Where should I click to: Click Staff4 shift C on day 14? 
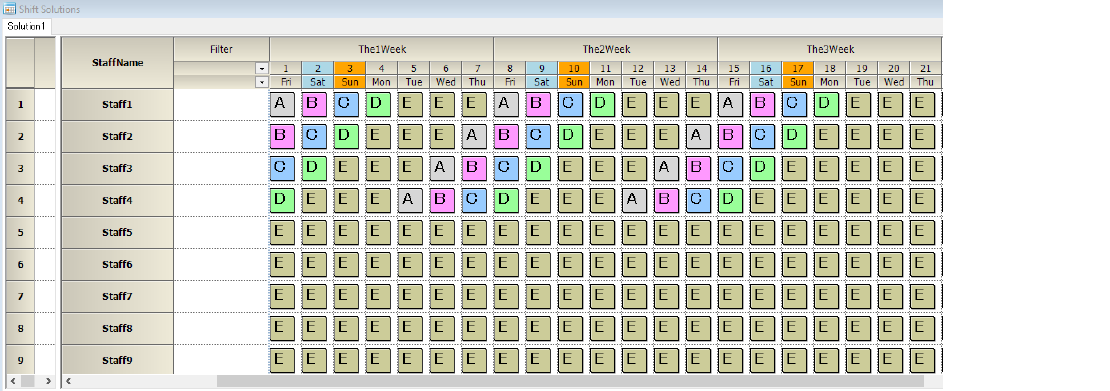point(699,200)
